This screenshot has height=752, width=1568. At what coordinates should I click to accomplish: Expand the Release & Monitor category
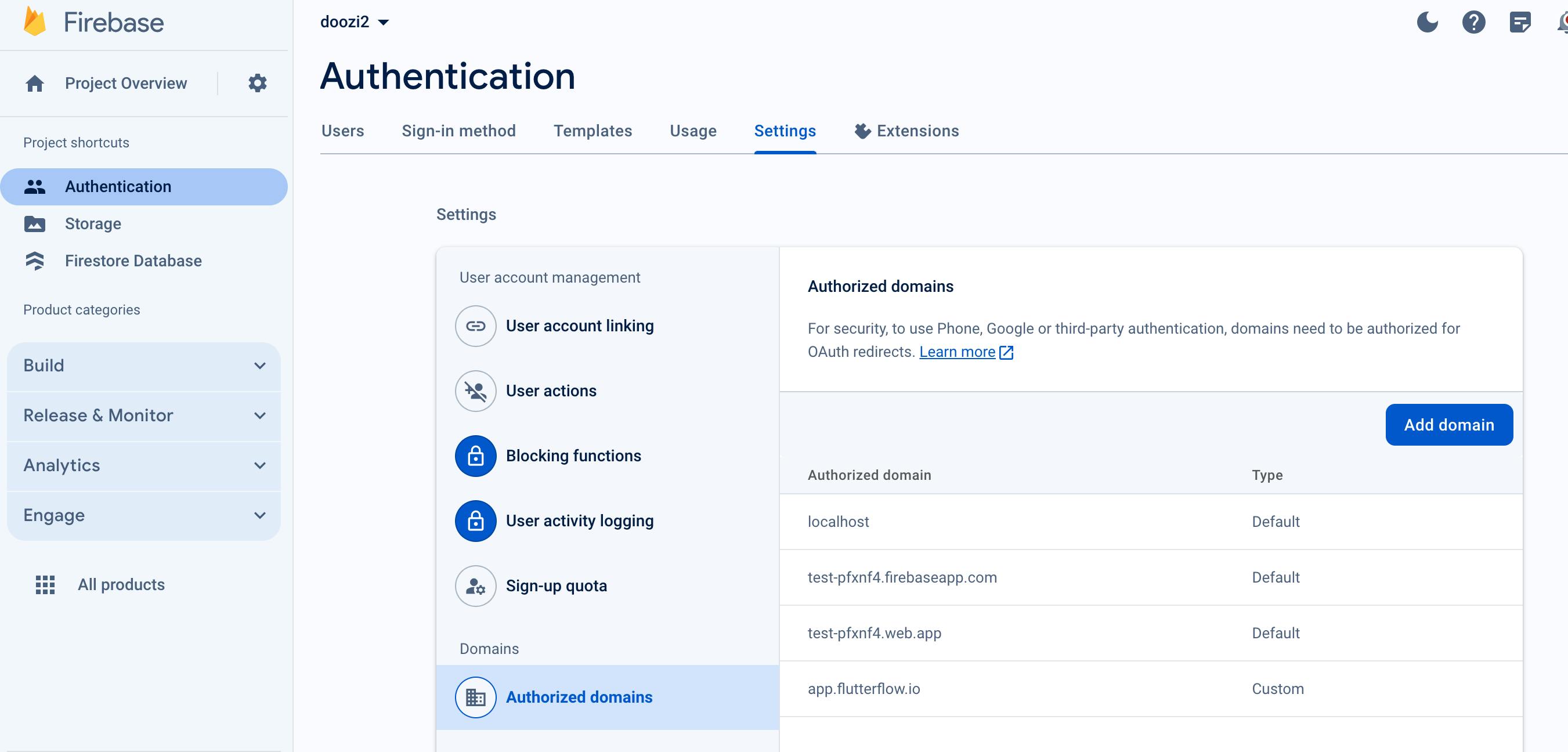[x=144, y=415]
